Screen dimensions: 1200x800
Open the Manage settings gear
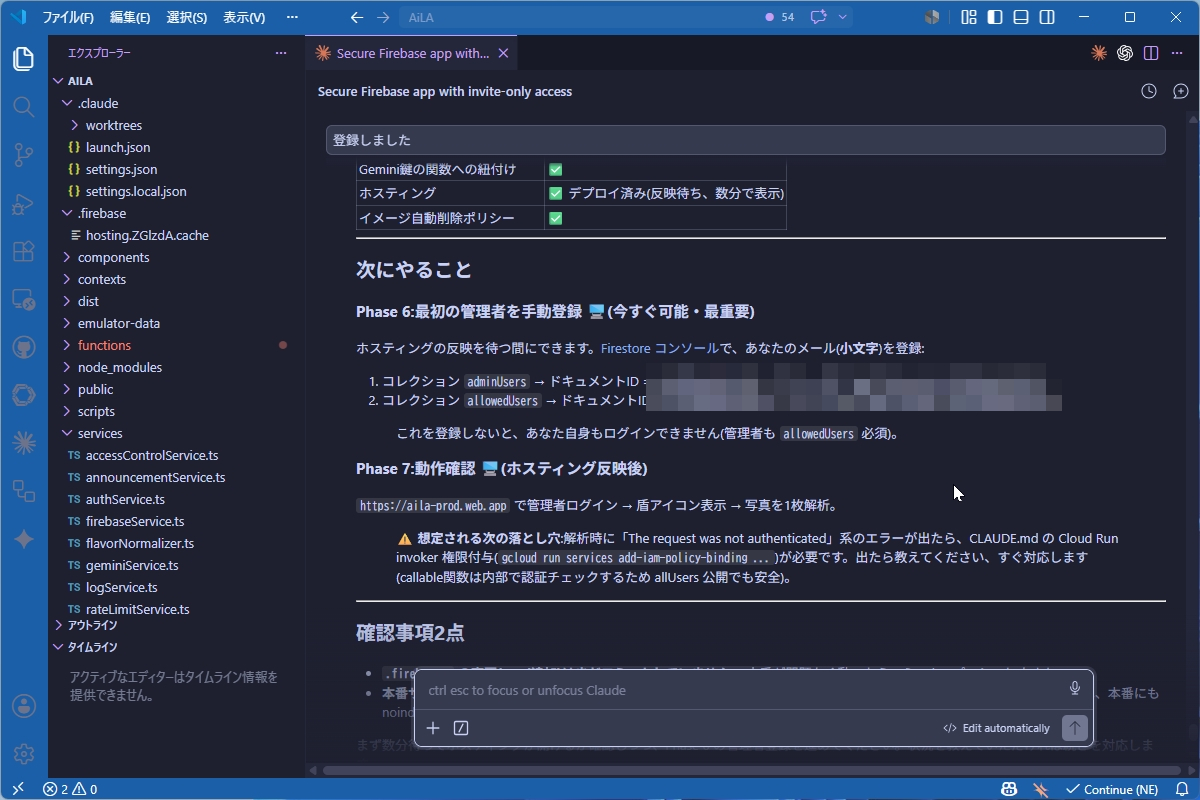pyautogui.click(x=24, y=753)
